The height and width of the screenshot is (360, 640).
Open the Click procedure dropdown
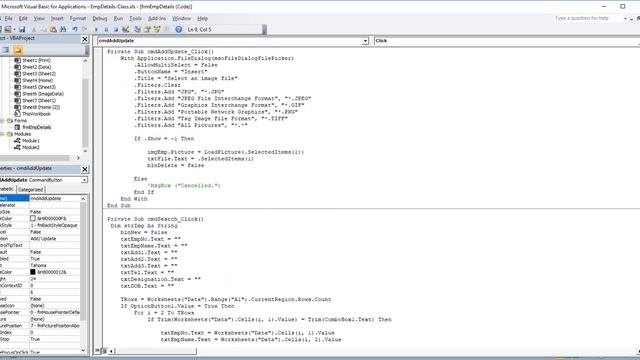(638, 41)
